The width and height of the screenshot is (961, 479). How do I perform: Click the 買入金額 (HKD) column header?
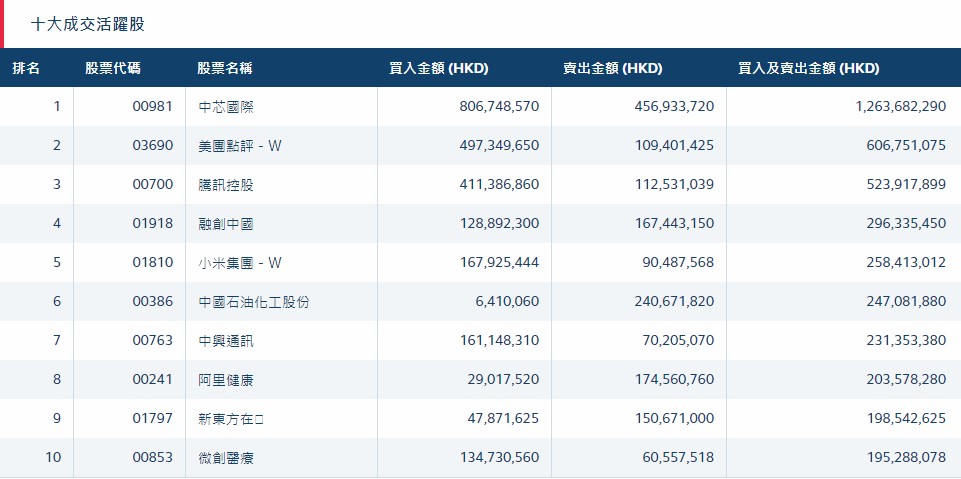(439, 68)
